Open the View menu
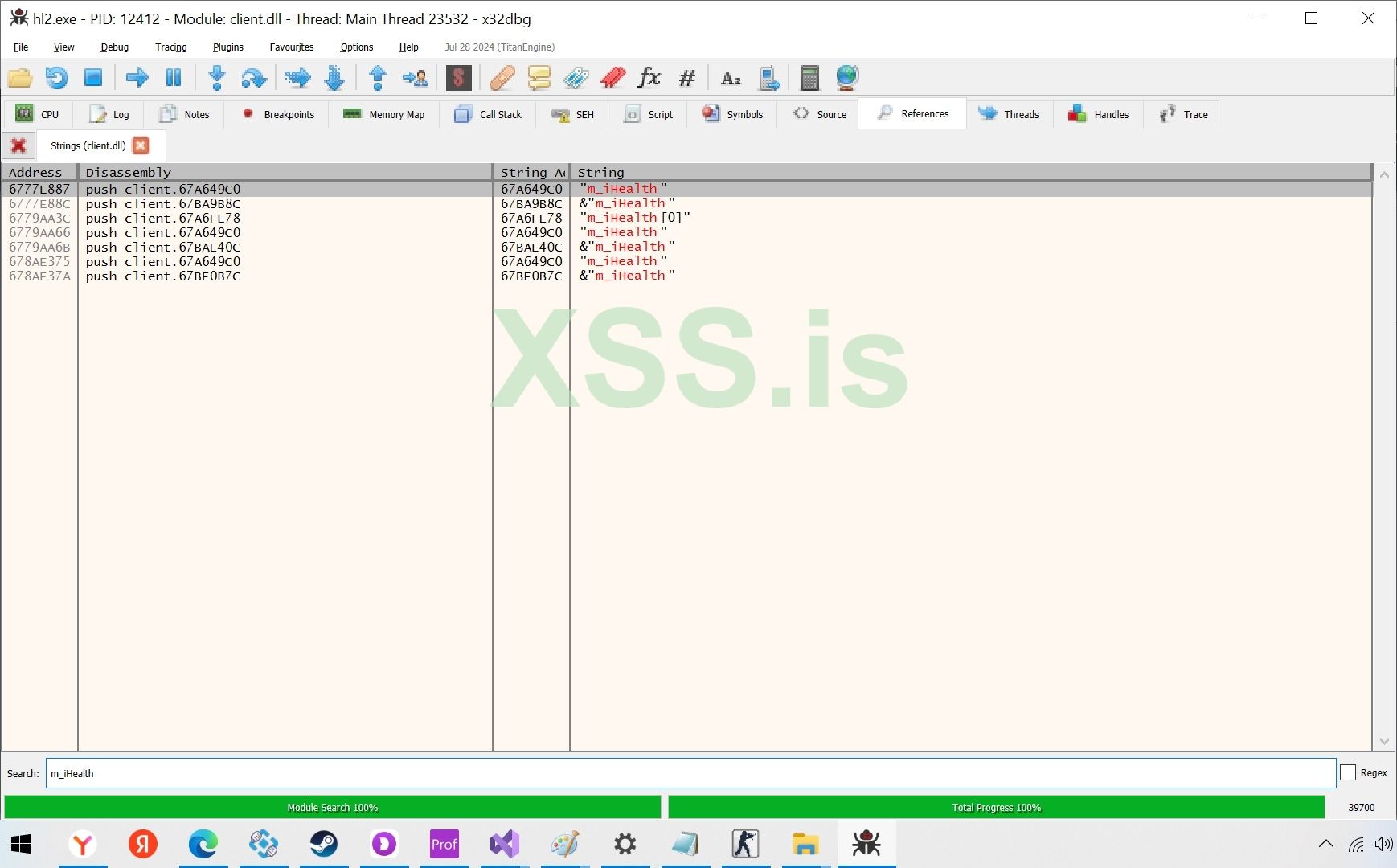Viewport: 1397px width, 868px height. tap(64, 47)
